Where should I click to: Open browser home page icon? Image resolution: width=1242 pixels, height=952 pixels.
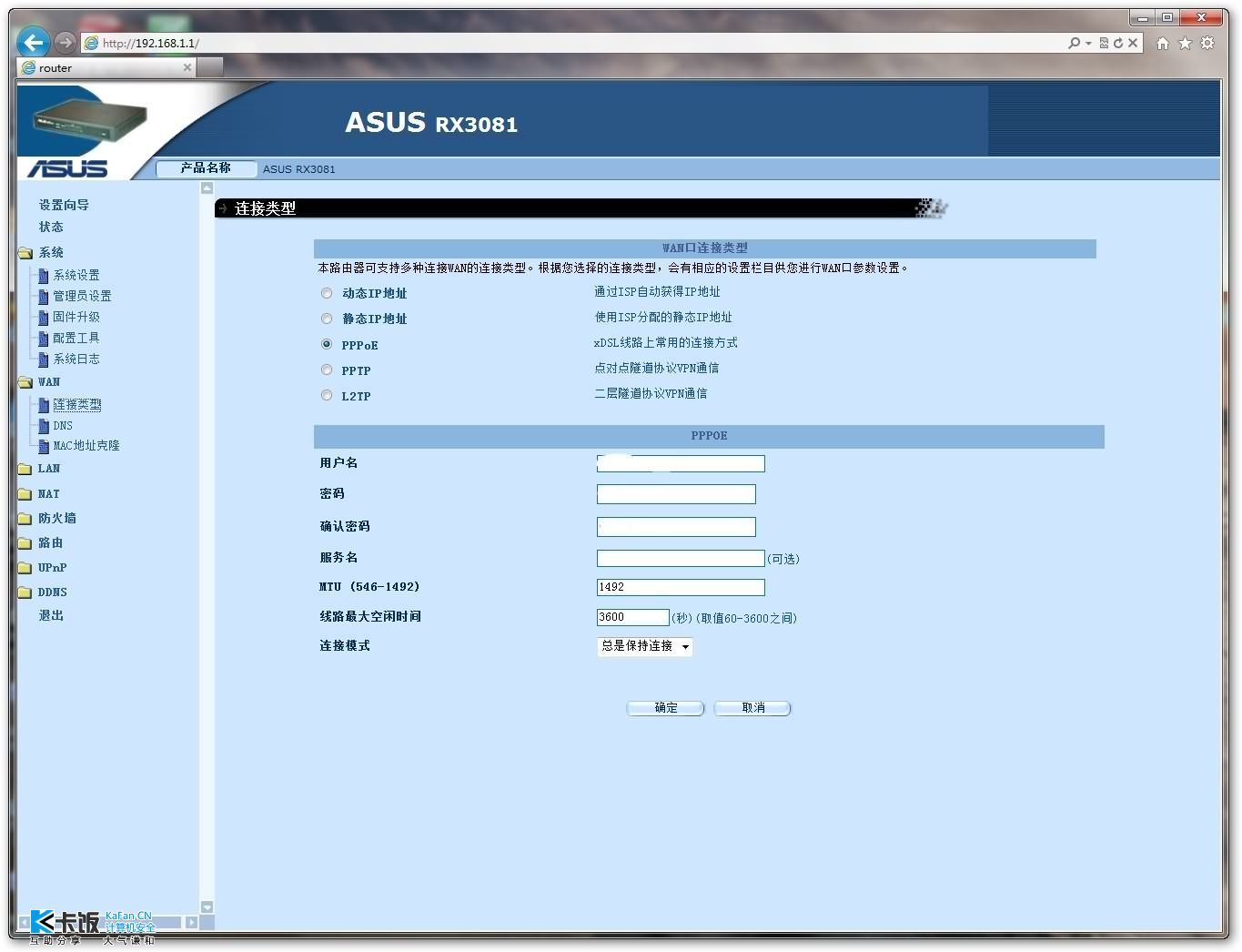pyautogui.click(x=1162, y=43)
